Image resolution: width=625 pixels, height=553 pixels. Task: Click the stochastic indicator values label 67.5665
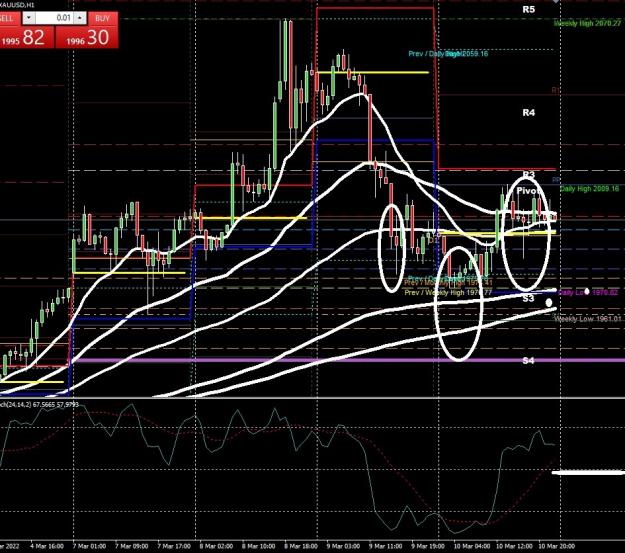(40, 405)
